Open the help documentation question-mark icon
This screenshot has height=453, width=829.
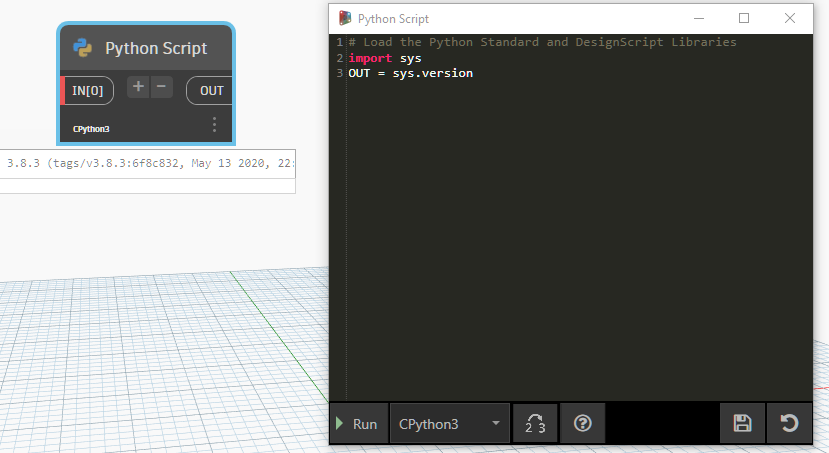[583, 424]
